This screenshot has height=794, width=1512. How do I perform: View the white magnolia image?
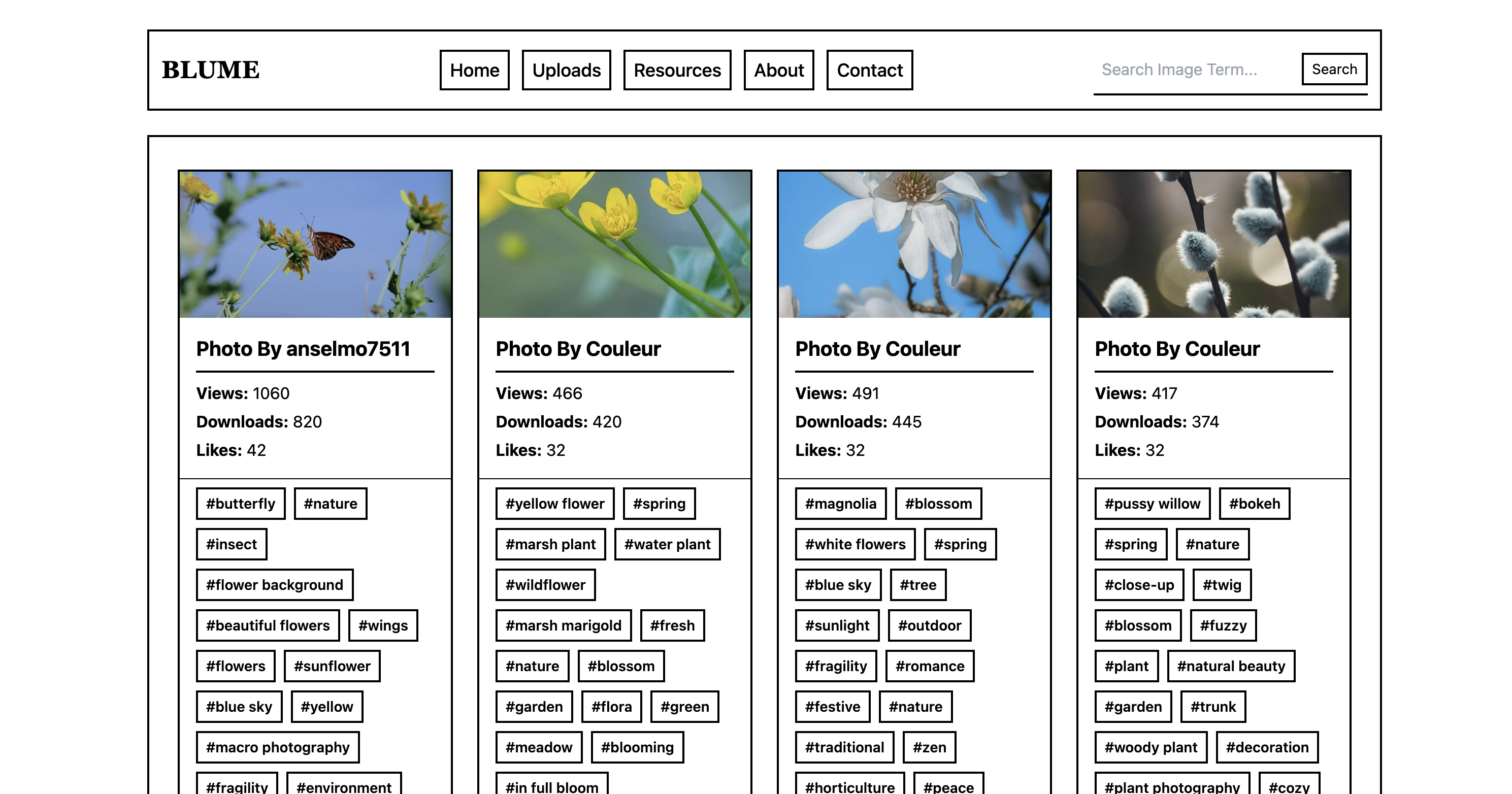tap(914, 245)
